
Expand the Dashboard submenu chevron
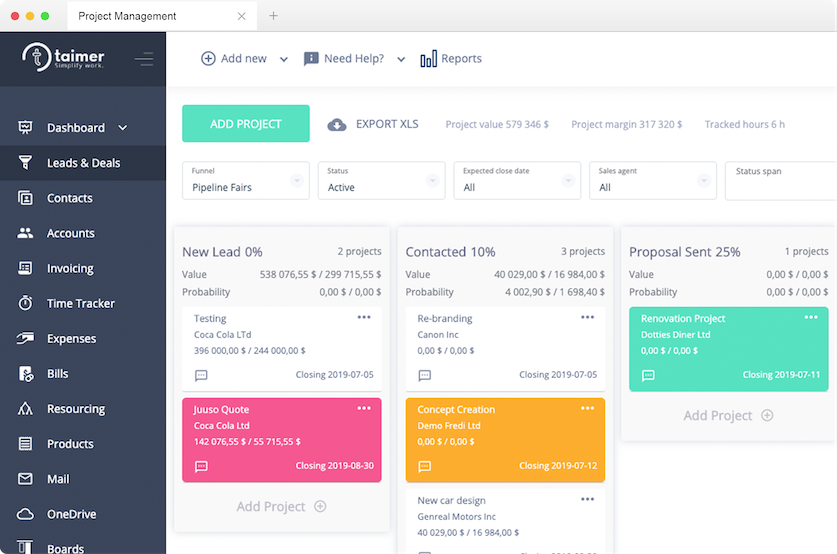pos(123,128)
